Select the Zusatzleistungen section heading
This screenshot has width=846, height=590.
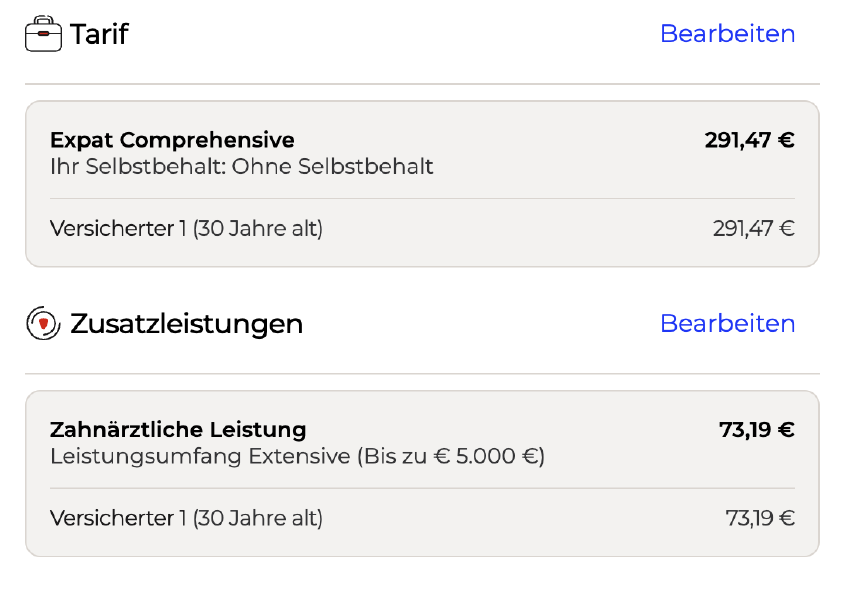pyautogui.click(x=186, y=324)
